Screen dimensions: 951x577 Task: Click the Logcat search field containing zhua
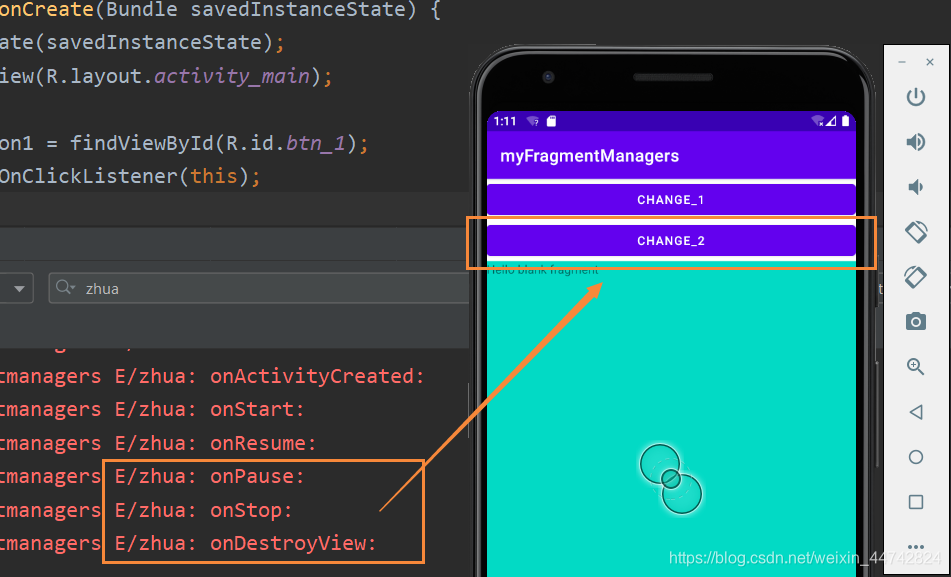(x=261, y=288)
